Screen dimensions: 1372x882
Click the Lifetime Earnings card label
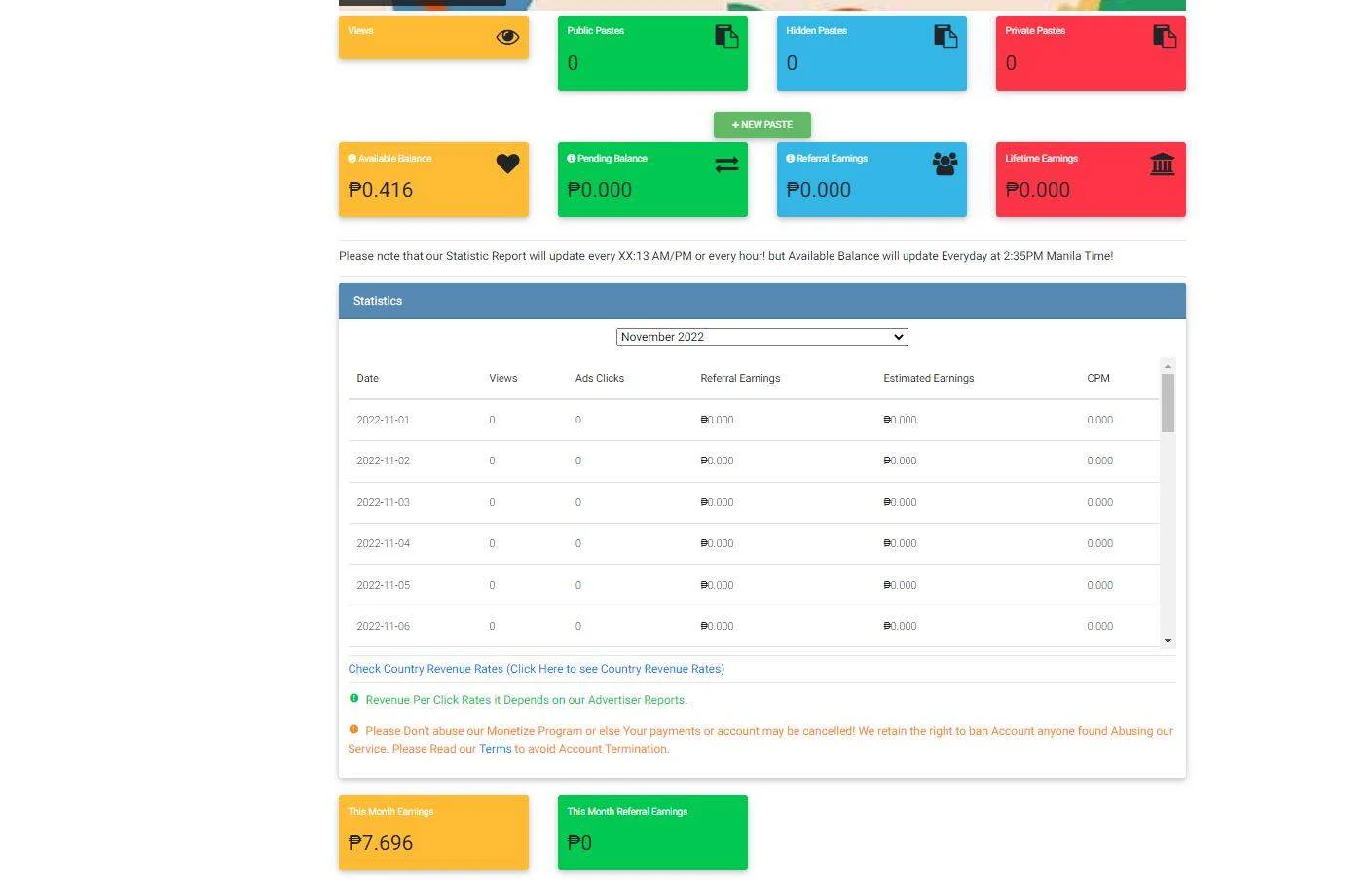point(1042,158)
